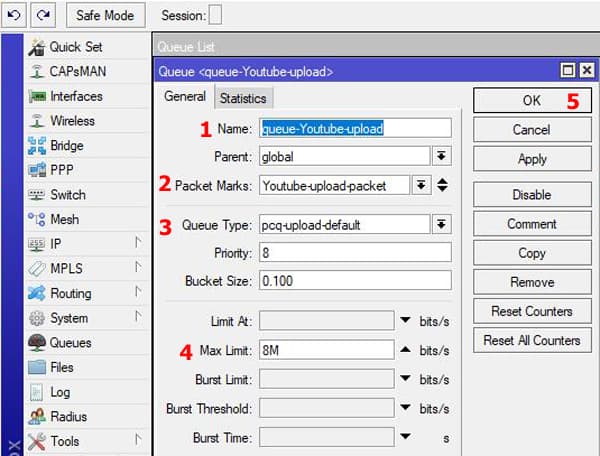The width and height of the screenshot is (600, 456).
Task: Switch to the Statistics tab
Action: coord(243,98)
